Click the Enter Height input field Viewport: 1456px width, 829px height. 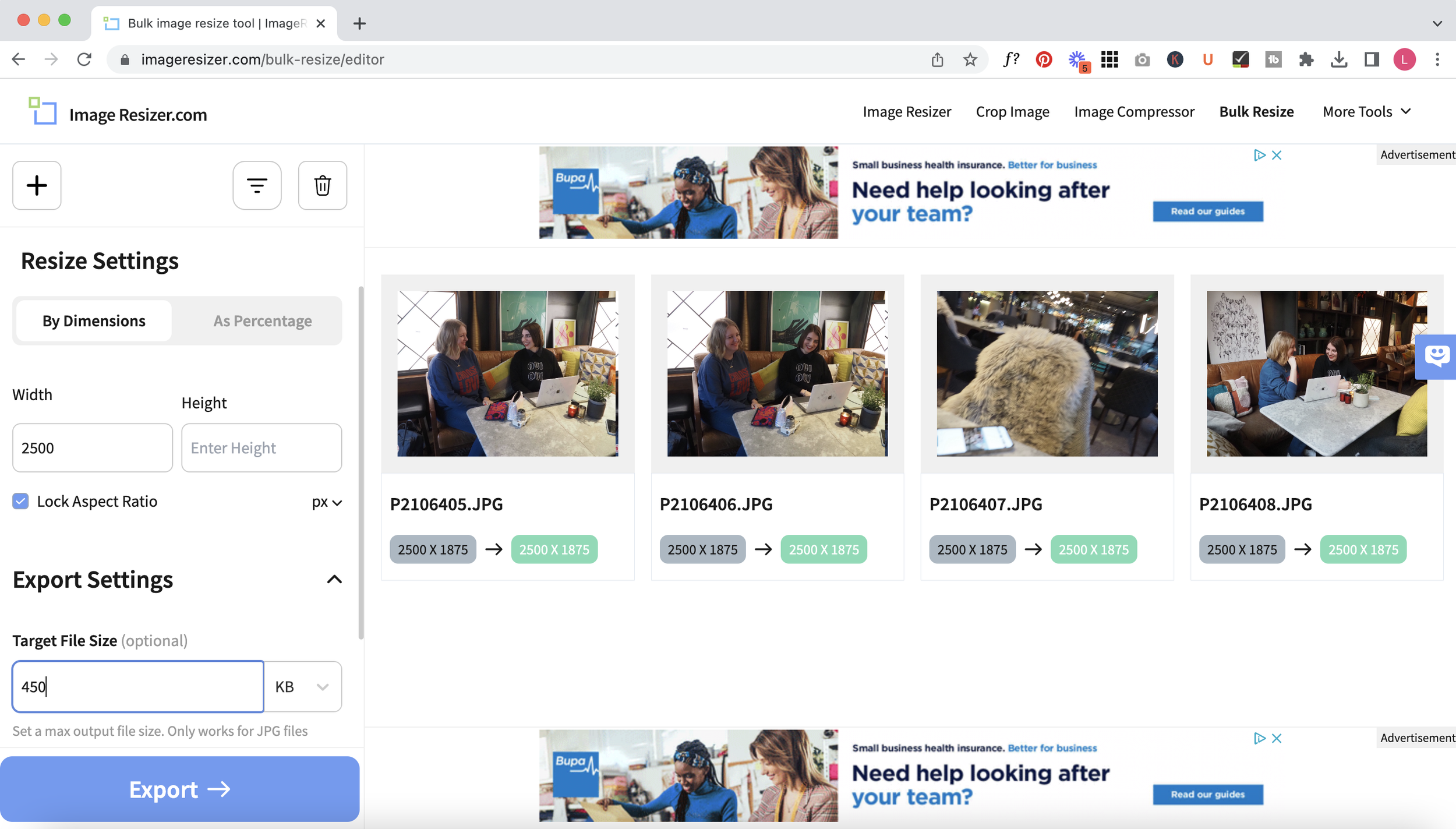click(x=261, y=447)
